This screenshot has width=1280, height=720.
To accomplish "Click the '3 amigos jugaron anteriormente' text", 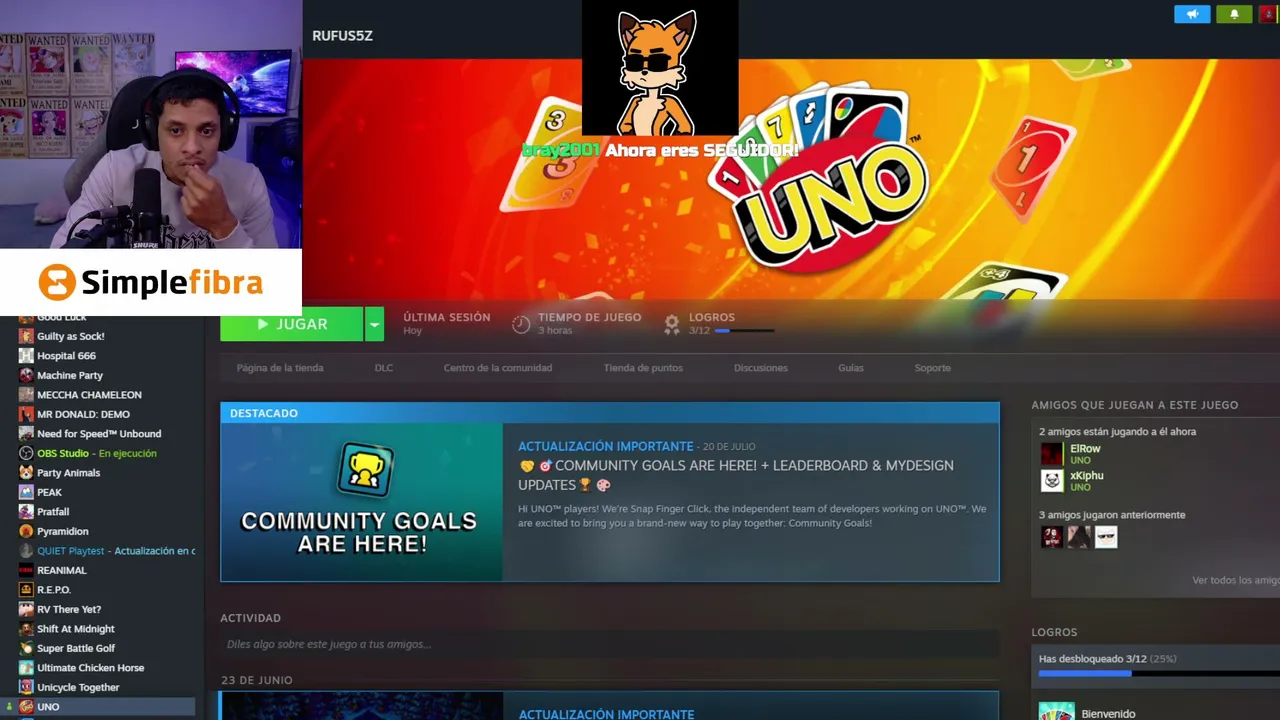I will click(1112, 515).
